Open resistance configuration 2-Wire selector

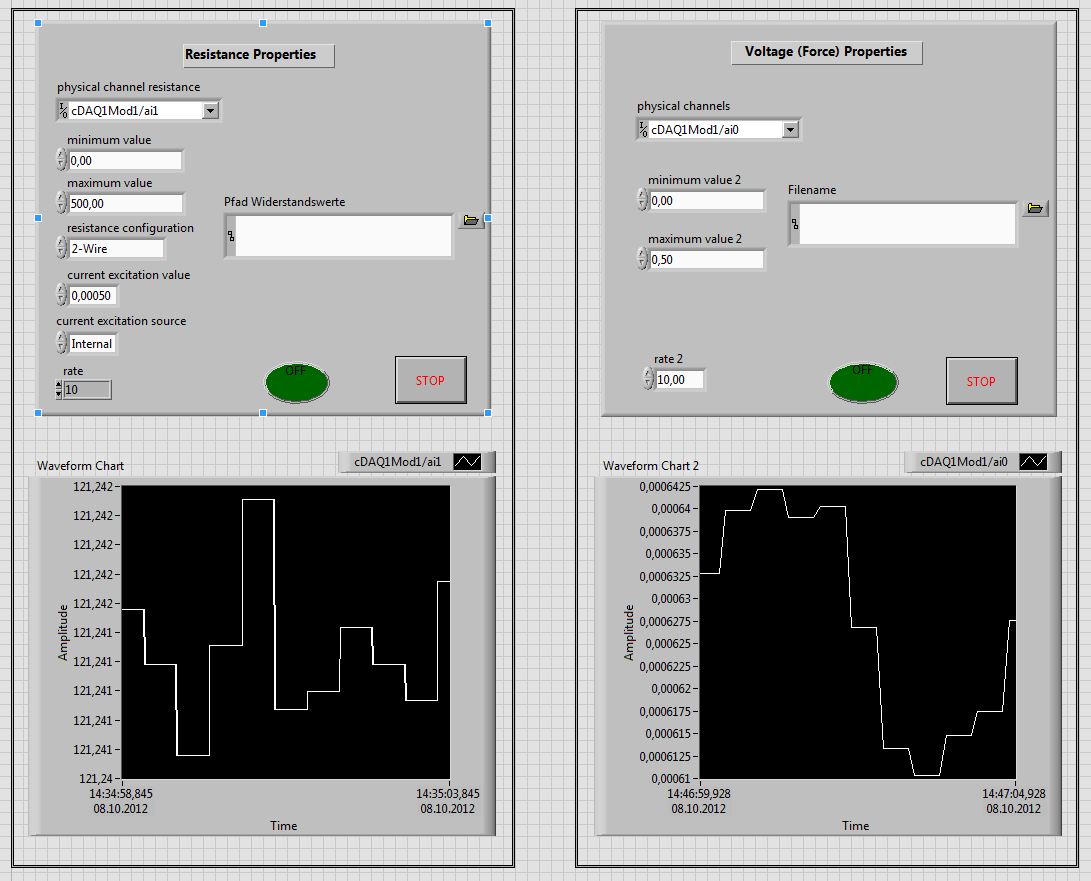pyautogui.click(x=117, y=248)
